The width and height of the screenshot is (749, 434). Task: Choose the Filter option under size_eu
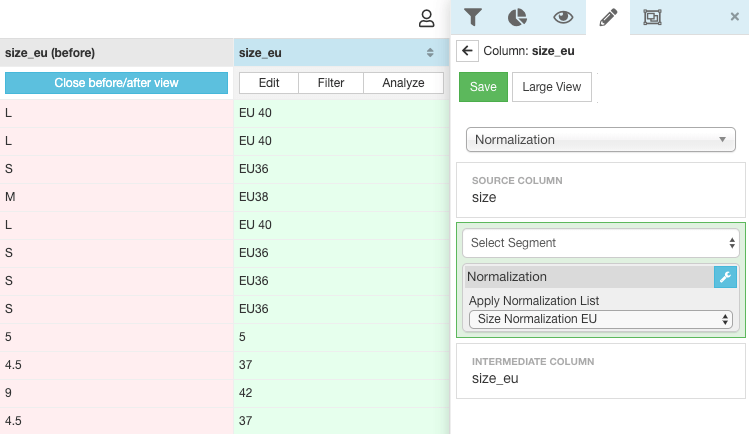pyautogui.click(x=331, y=83)
